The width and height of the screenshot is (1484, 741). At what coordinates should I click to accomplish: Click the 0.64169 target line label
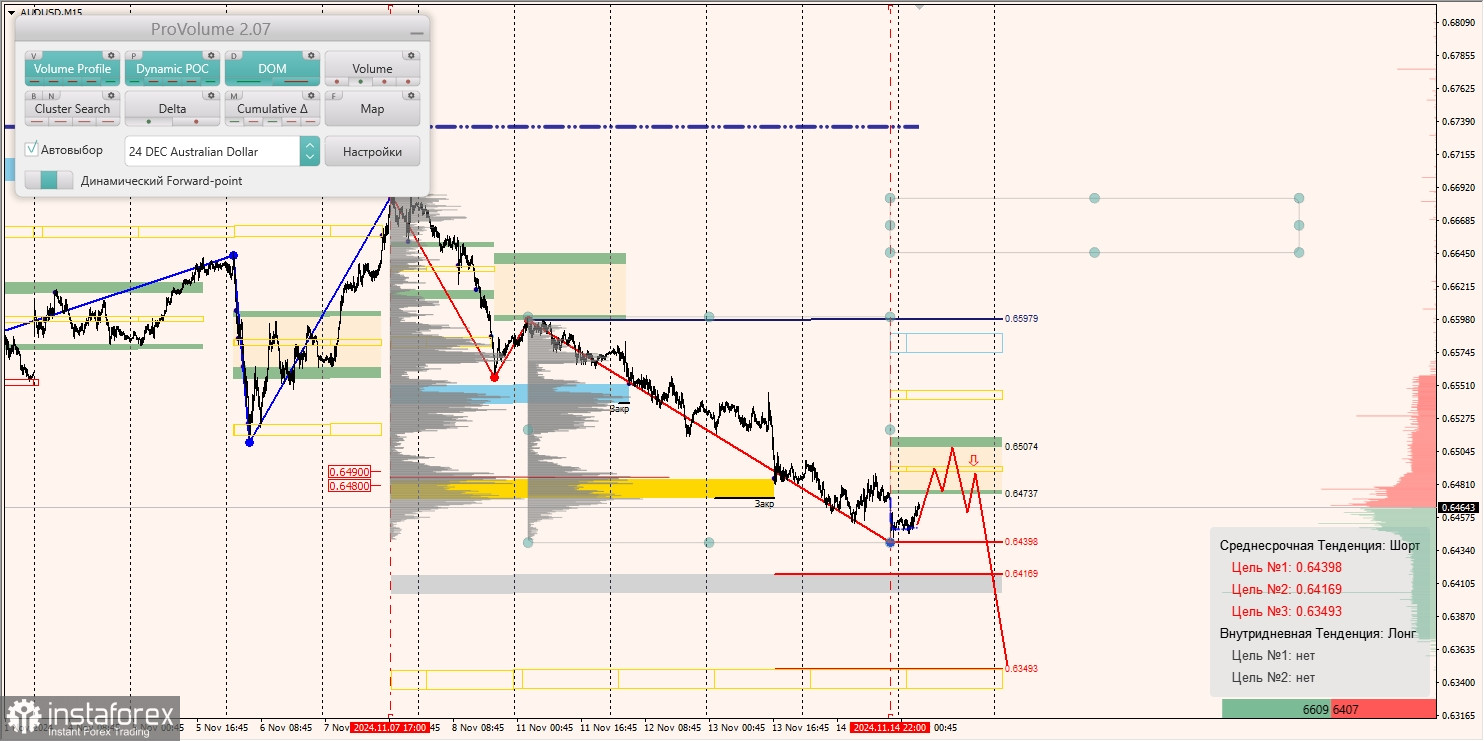(1021, 575)
